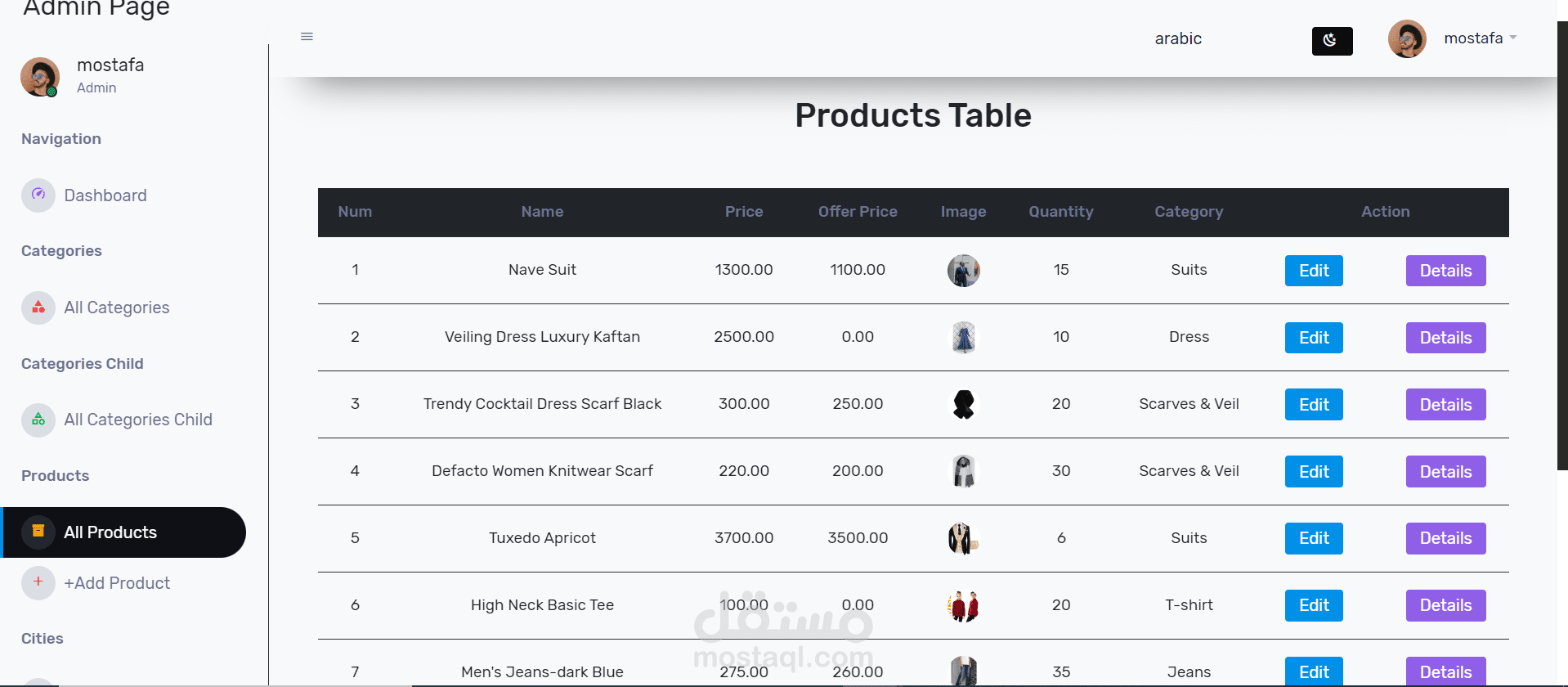Click the All Products orange box icon
The width and height of the screenshot is (1568, 687).
38,532
